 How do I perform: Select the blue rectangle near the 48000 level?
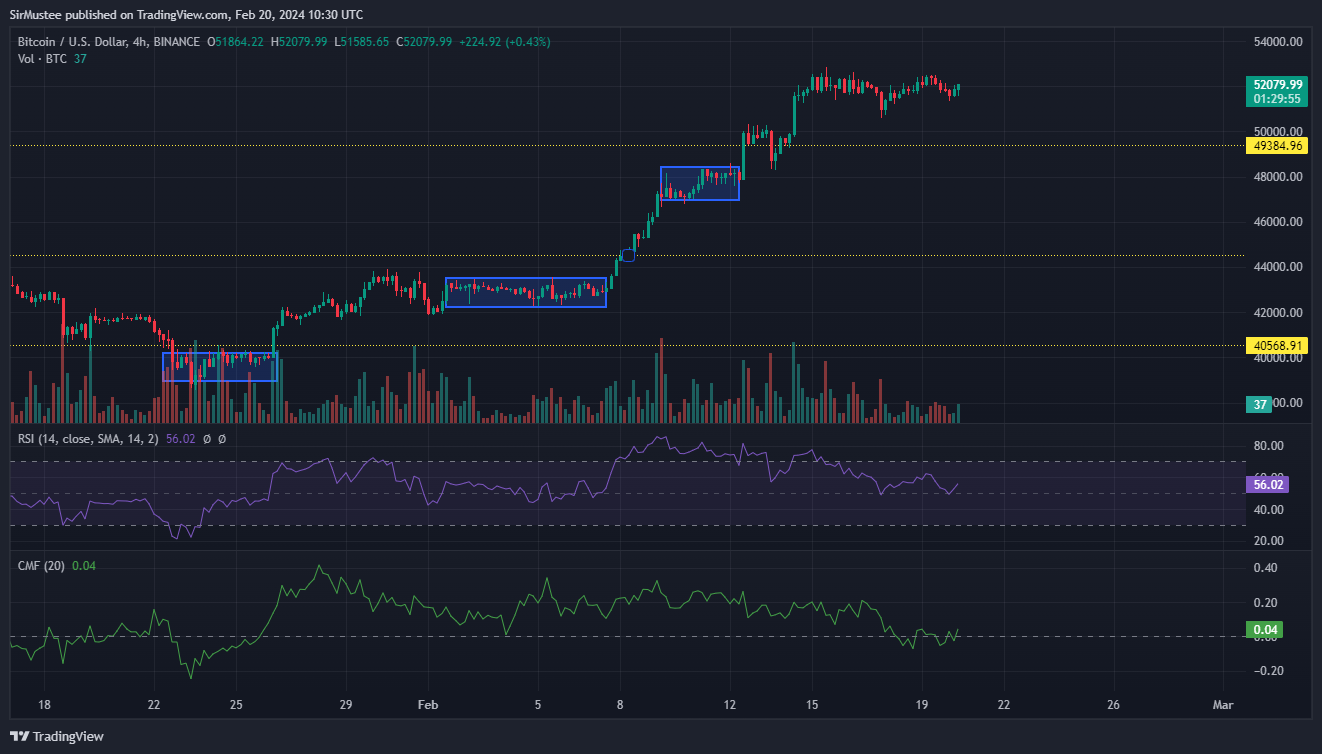pyautogui.click(x=699, y=183)
